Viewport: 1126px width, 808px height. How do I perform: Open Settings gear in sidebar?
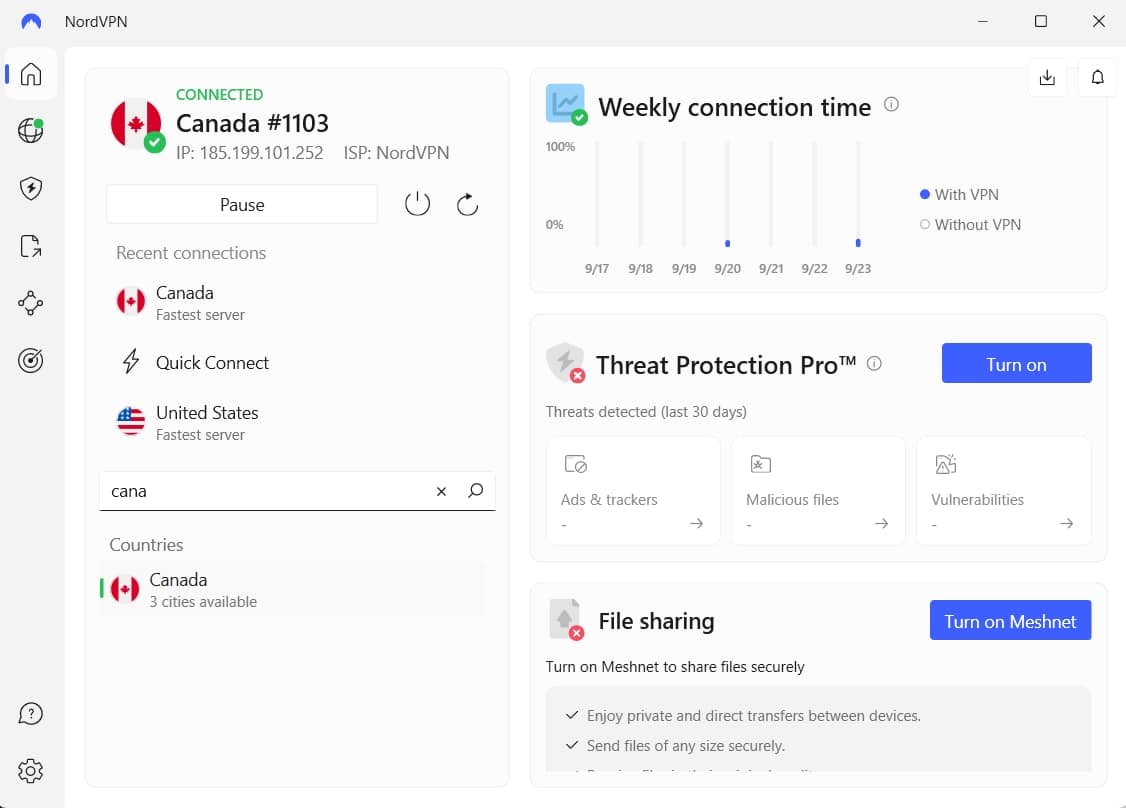[x=30, y=771]
